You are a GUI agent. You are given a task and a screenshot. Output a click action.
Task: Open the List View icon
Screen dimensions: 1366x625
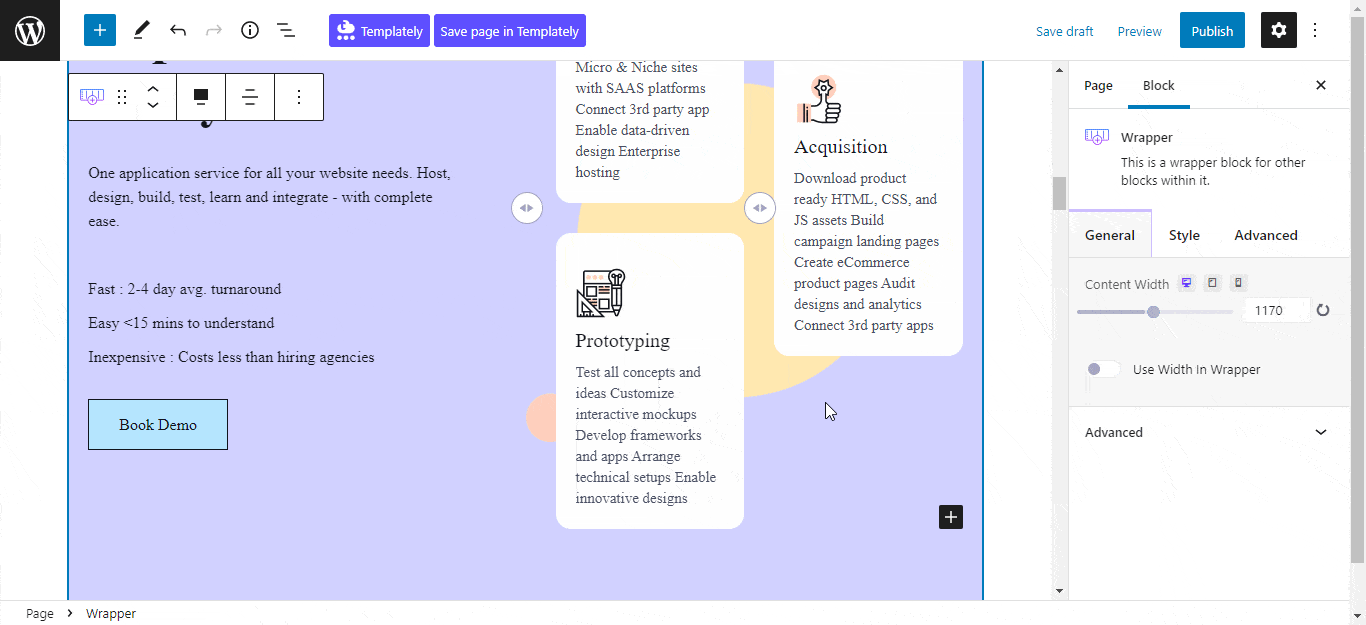(x=286, y=30)
